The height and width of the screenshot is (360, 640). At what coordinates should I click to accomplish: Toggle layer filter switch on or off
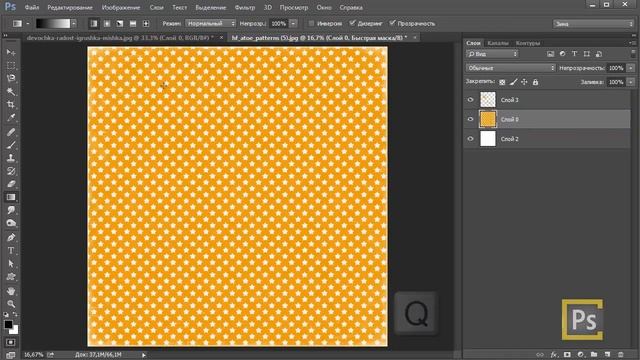(x=633, y=53)
